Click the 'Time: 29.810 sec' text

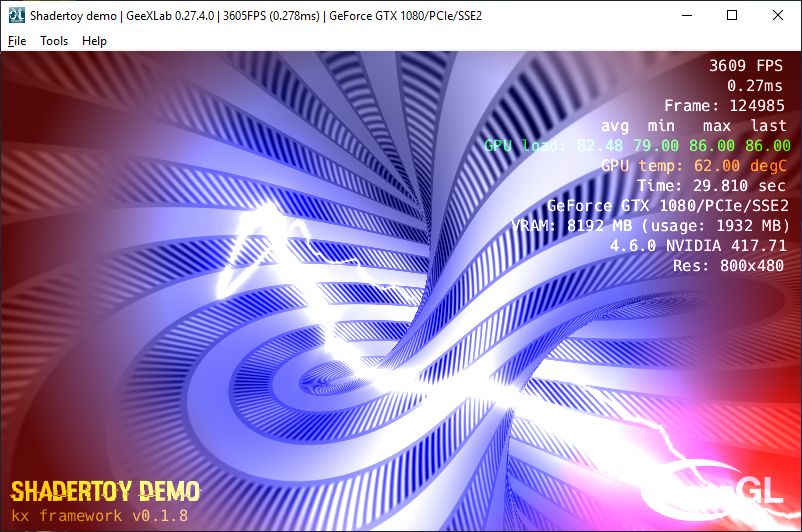tap(711, 186)
